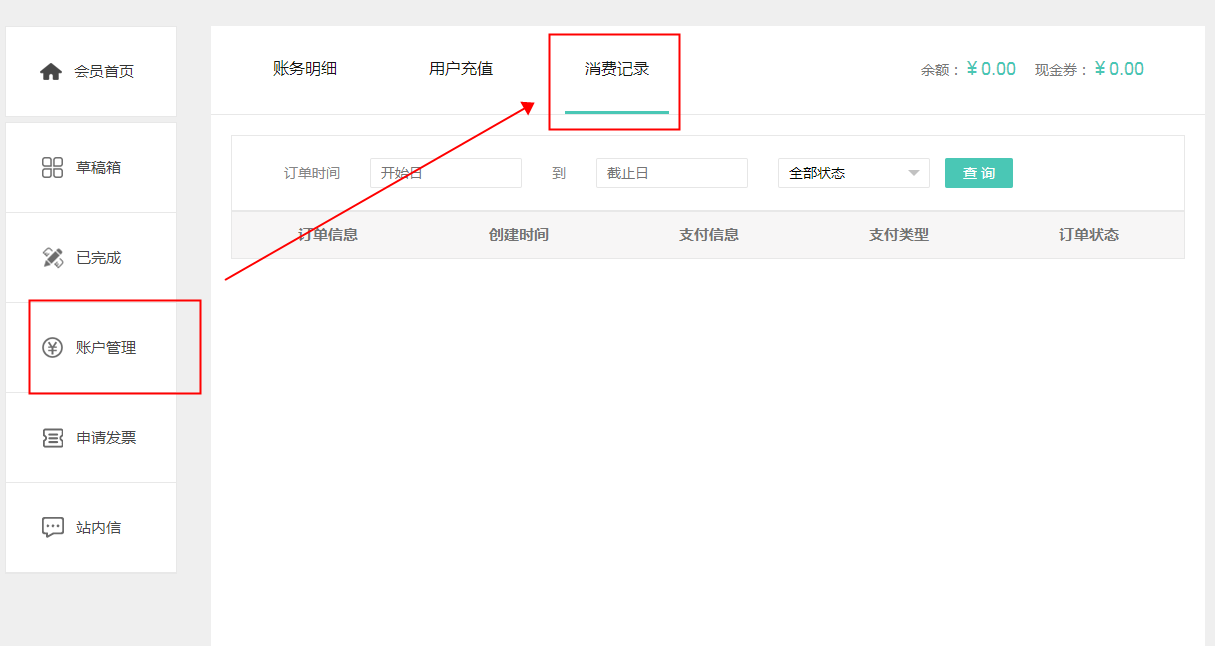Go to 已完成 in the sidebar
1215x646 pixels.
(91, 258)
